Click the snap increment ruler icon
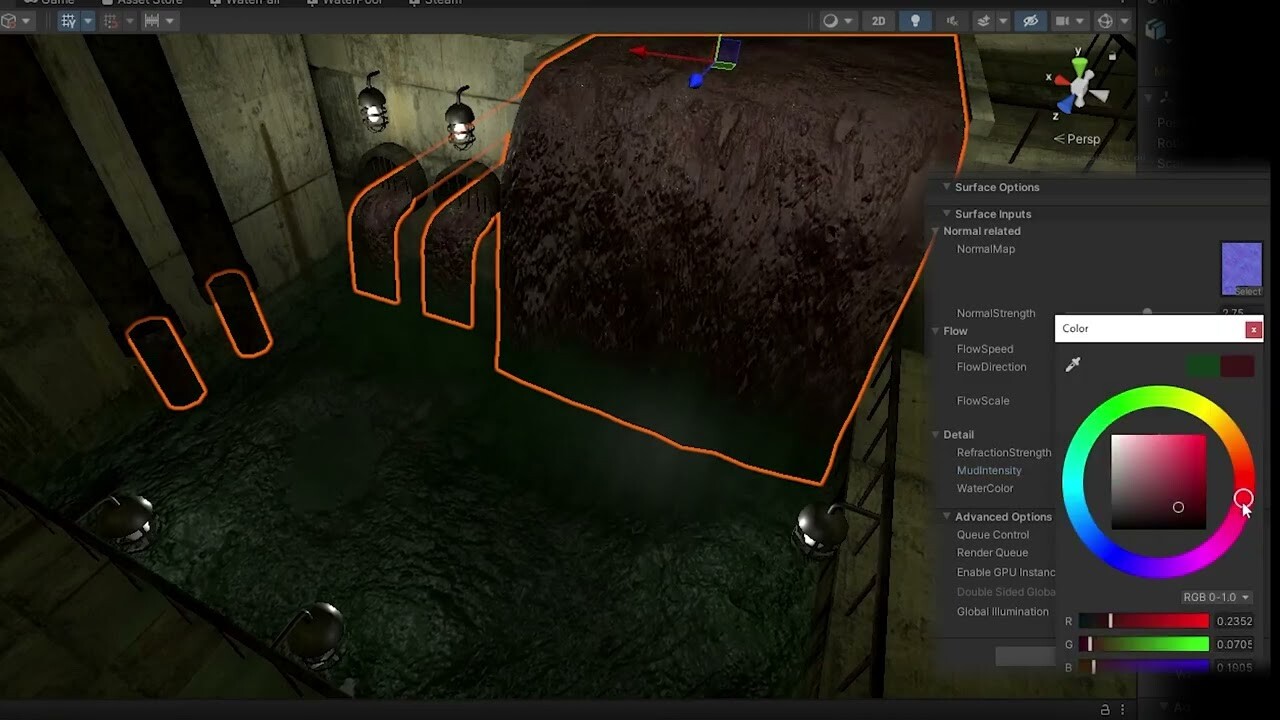 (152, 21)
